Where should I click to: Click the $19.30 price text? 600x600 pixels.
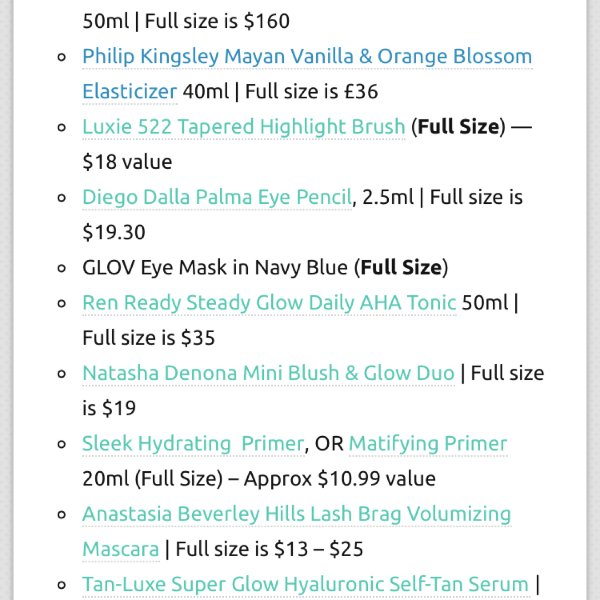114,232
